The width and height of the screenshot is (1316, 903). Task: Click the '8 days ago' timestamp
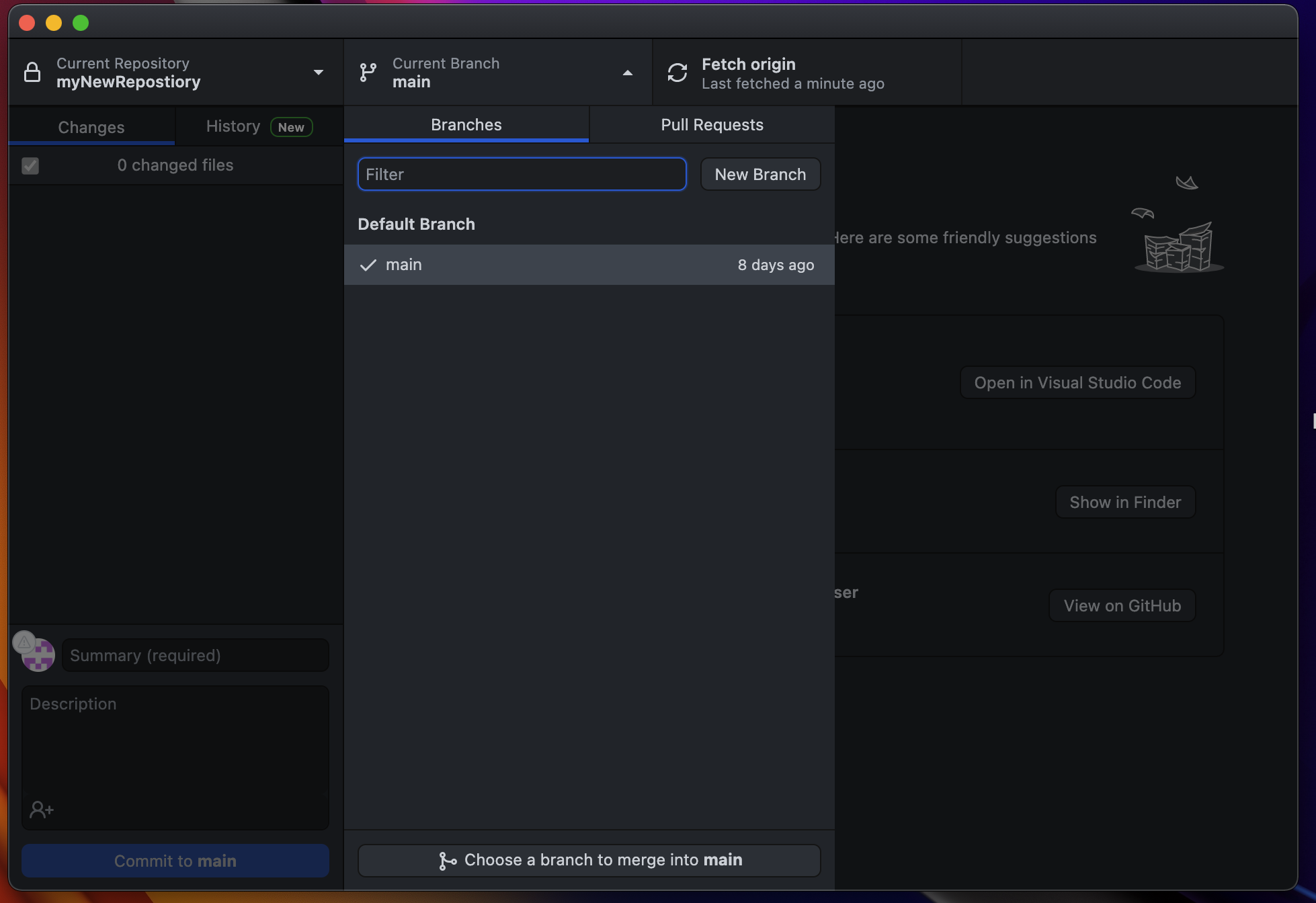(776, 265)
